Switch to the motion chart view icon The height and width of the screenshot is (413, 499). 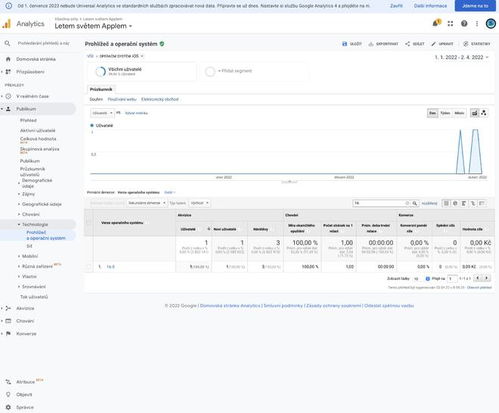(484, 113)
